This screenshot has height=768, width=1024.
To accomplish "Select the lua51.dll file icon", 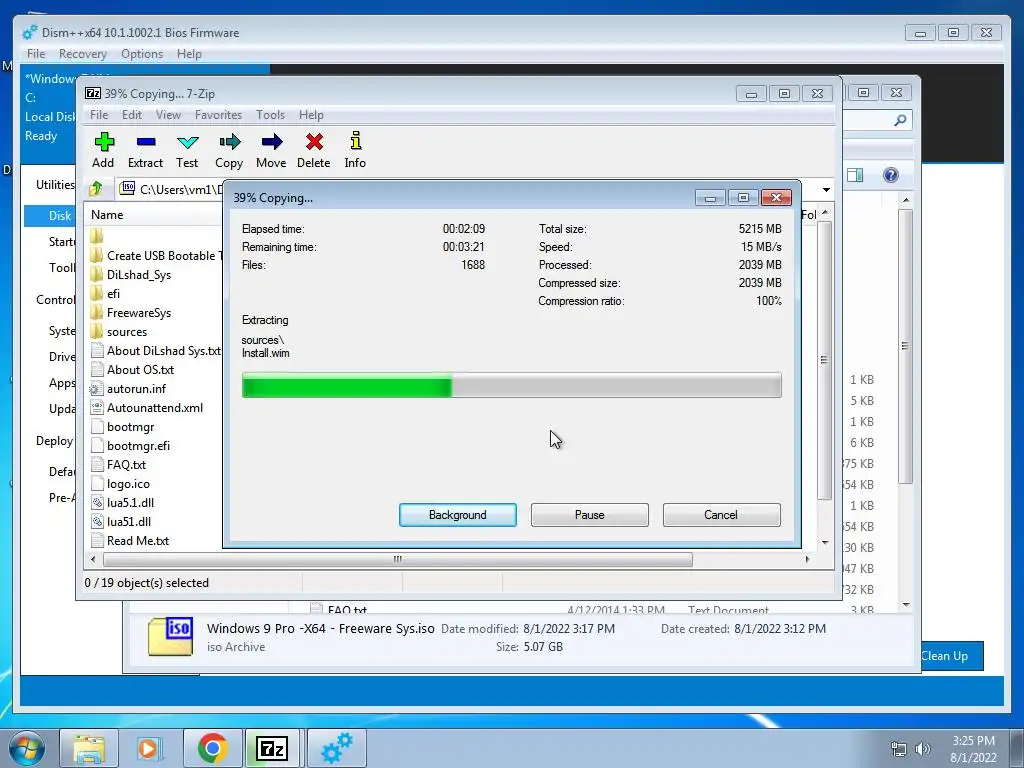I will click(x=97, y=522).
